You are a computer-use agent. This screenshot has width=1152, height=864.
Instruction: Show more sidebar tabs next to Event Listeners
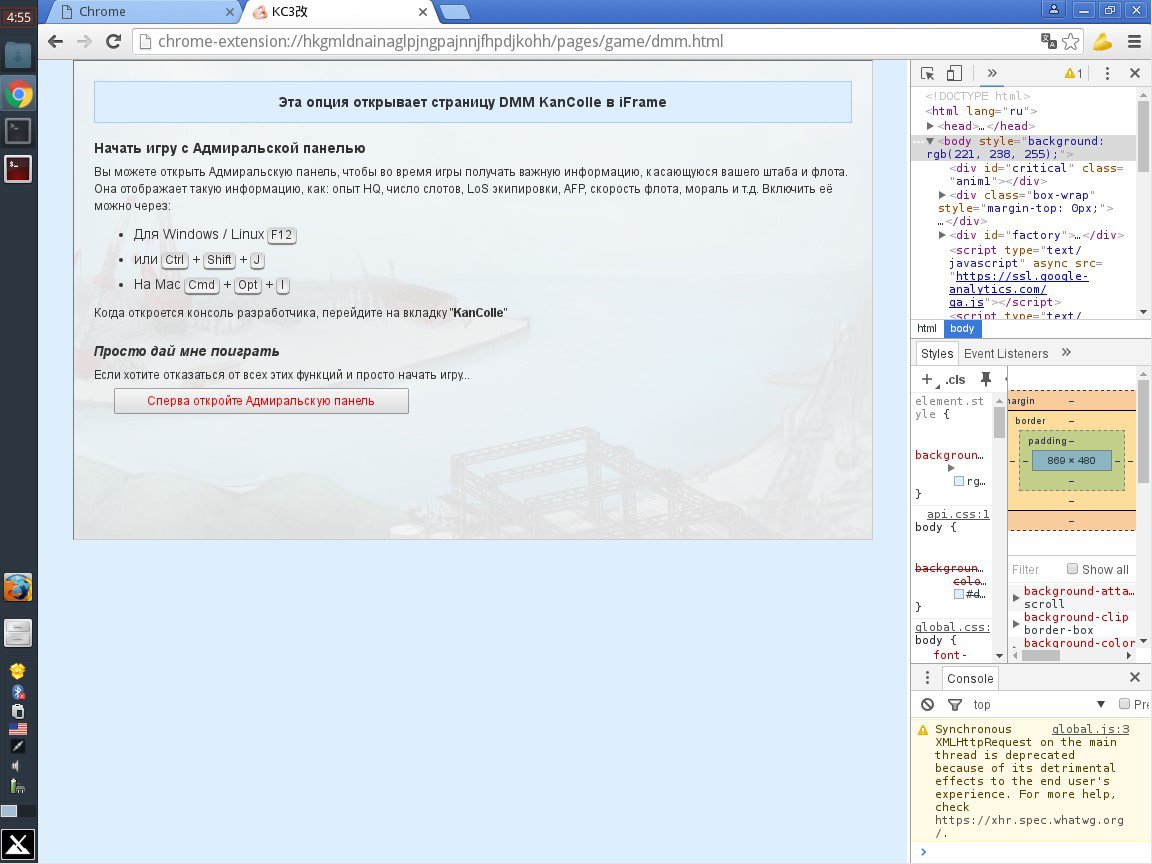(x=1066, y=353)
